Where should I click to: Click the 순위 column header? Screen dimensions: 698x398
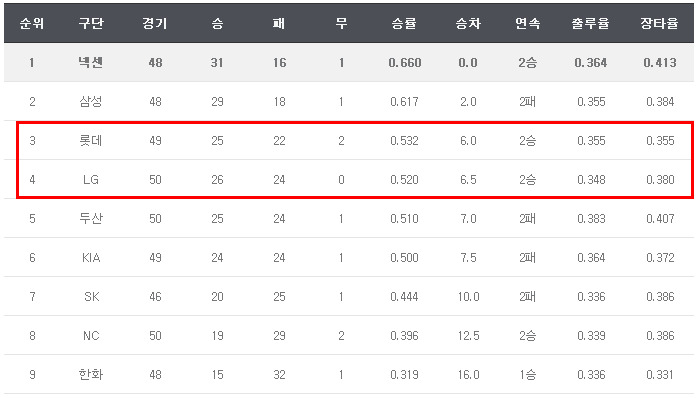(32, 23)
